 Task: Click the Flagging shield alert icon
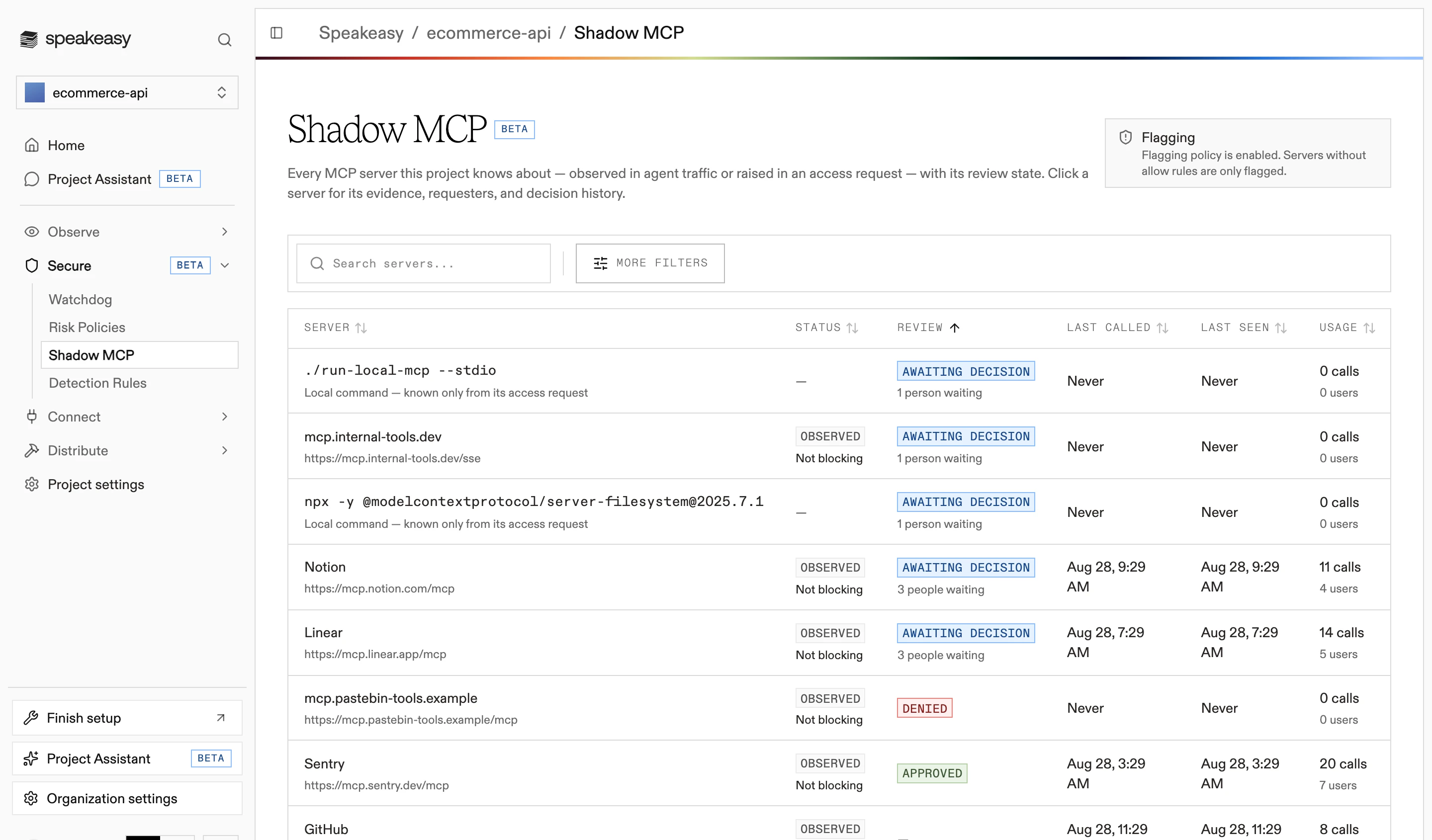[x=1126, y=137]
